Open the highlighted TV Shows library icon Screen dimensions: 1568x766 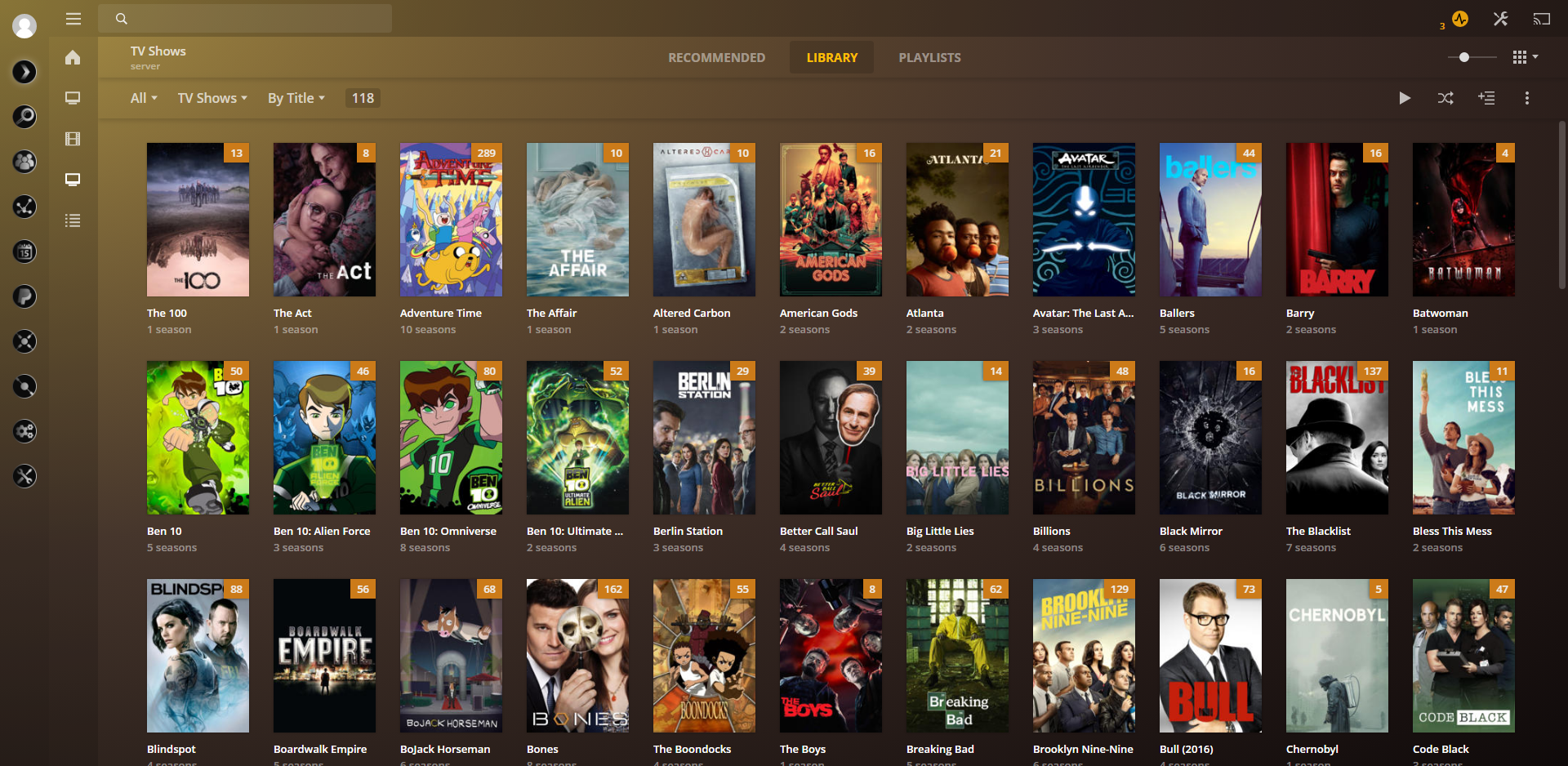73,180
